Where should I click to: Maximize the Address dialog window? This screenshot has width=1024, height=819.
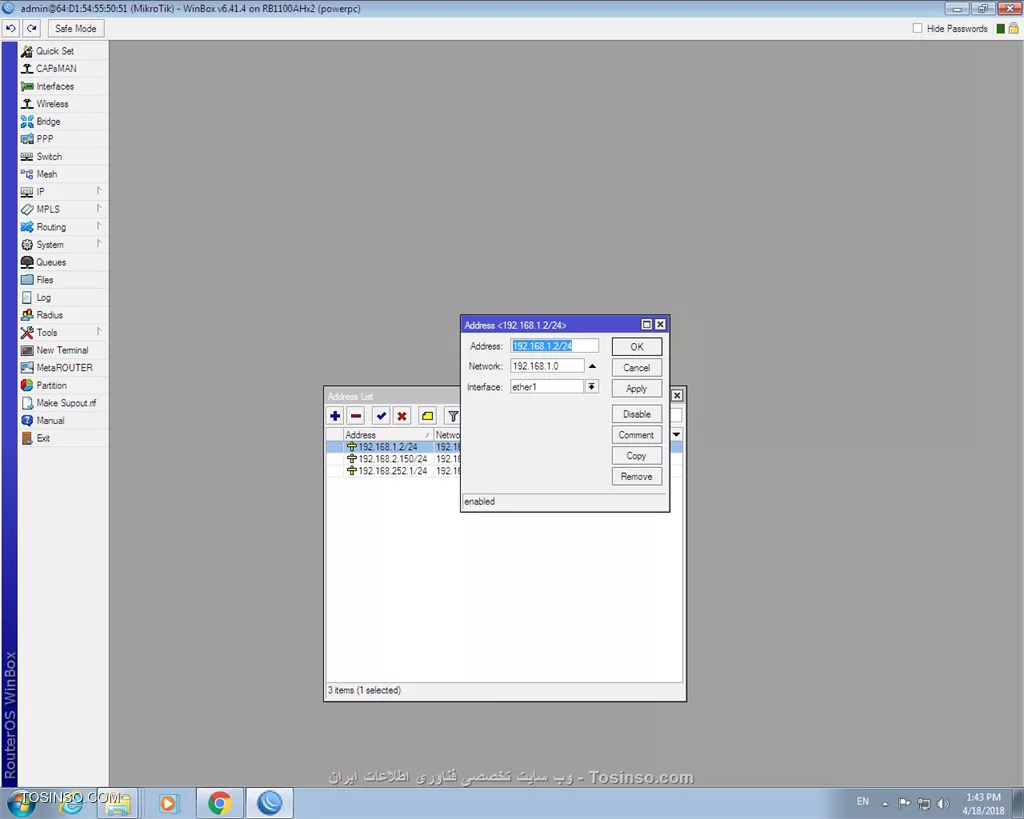[x=647, y=325]
